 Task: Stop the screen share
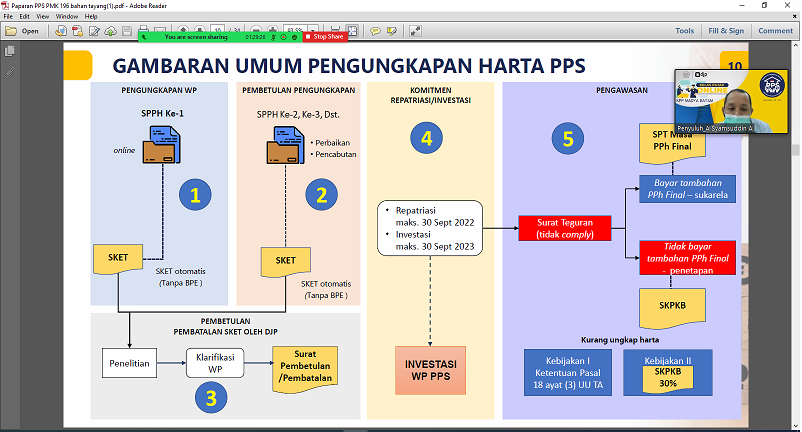(325, 37)
